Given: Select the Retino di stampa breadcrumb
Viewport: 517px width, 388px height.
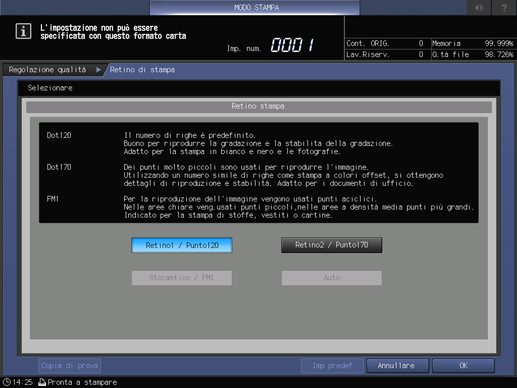Looking at the screenshot, I should 142,70.
